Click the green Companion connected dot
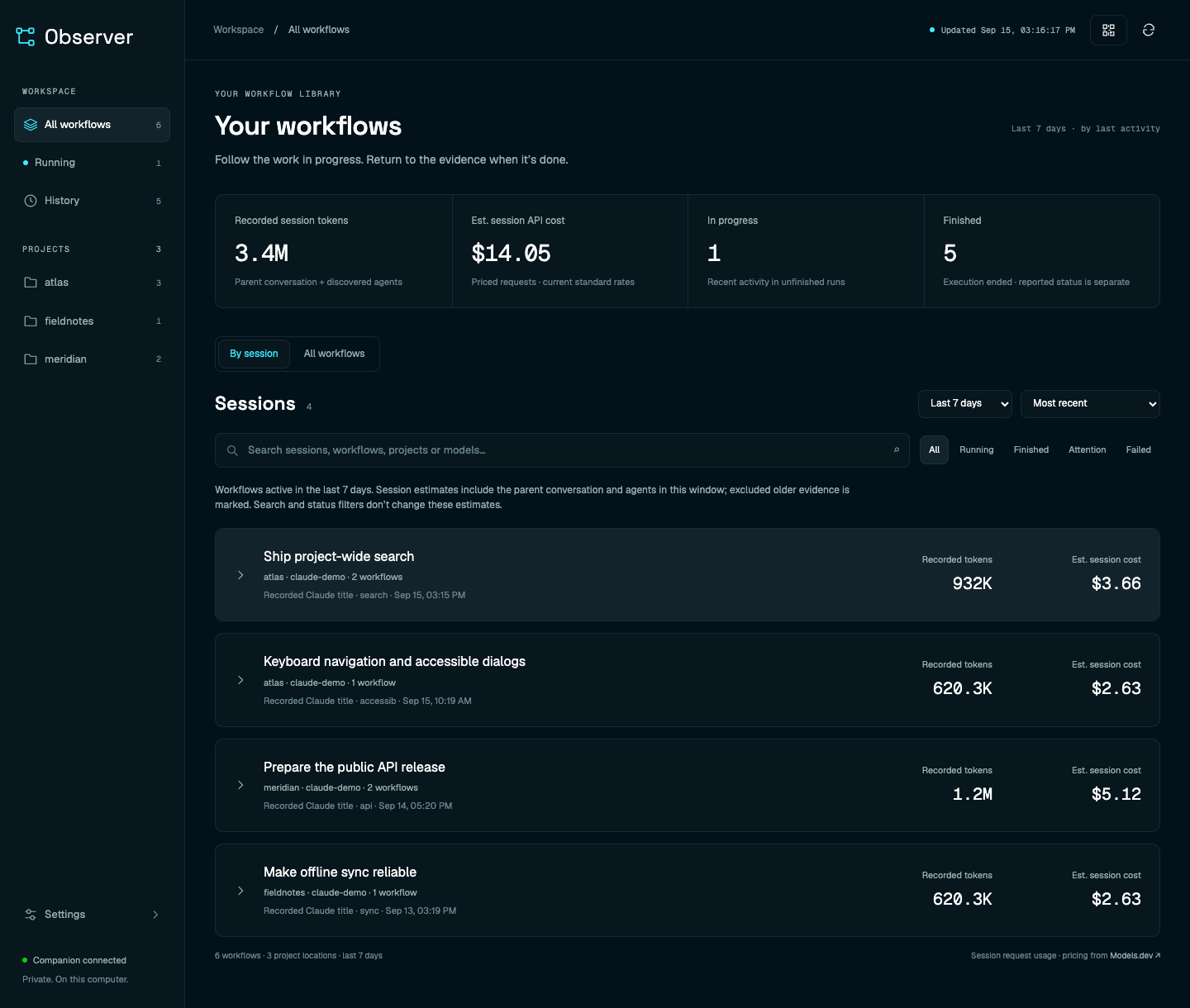 [x=25, y=960]
